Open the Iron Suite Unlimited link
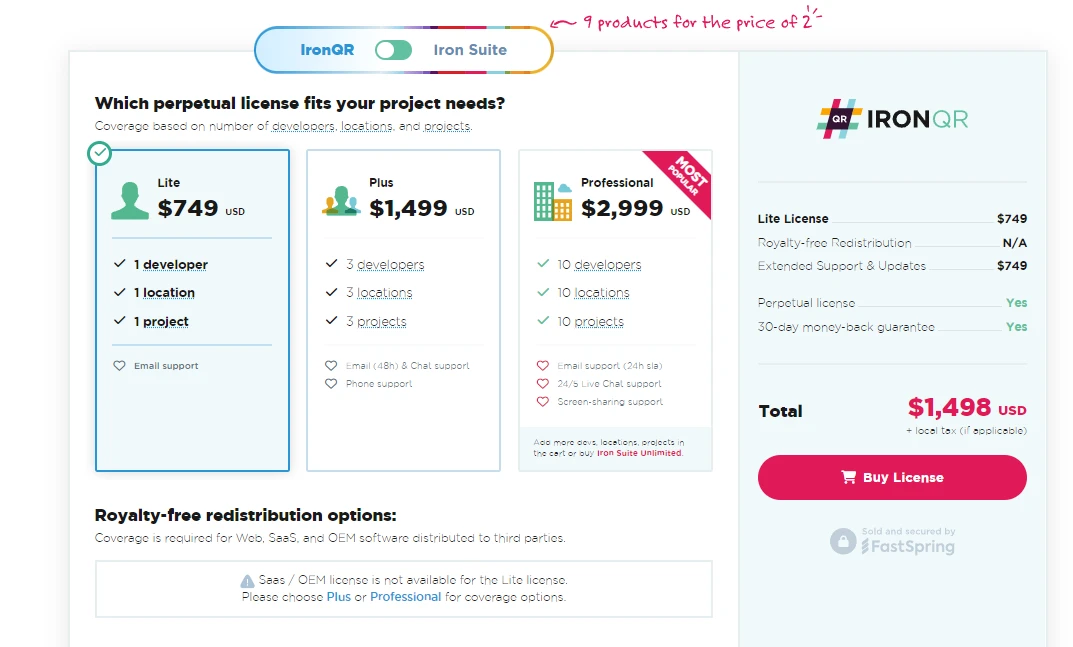The height and width of the screenshot is (647, 1073). click(x=639, y=453)
